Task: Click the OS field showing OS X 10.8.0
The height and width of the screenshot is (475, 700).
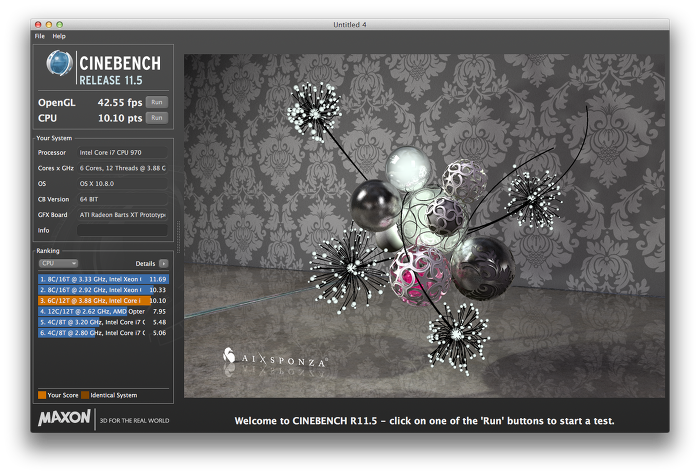Action: point(122,183)
